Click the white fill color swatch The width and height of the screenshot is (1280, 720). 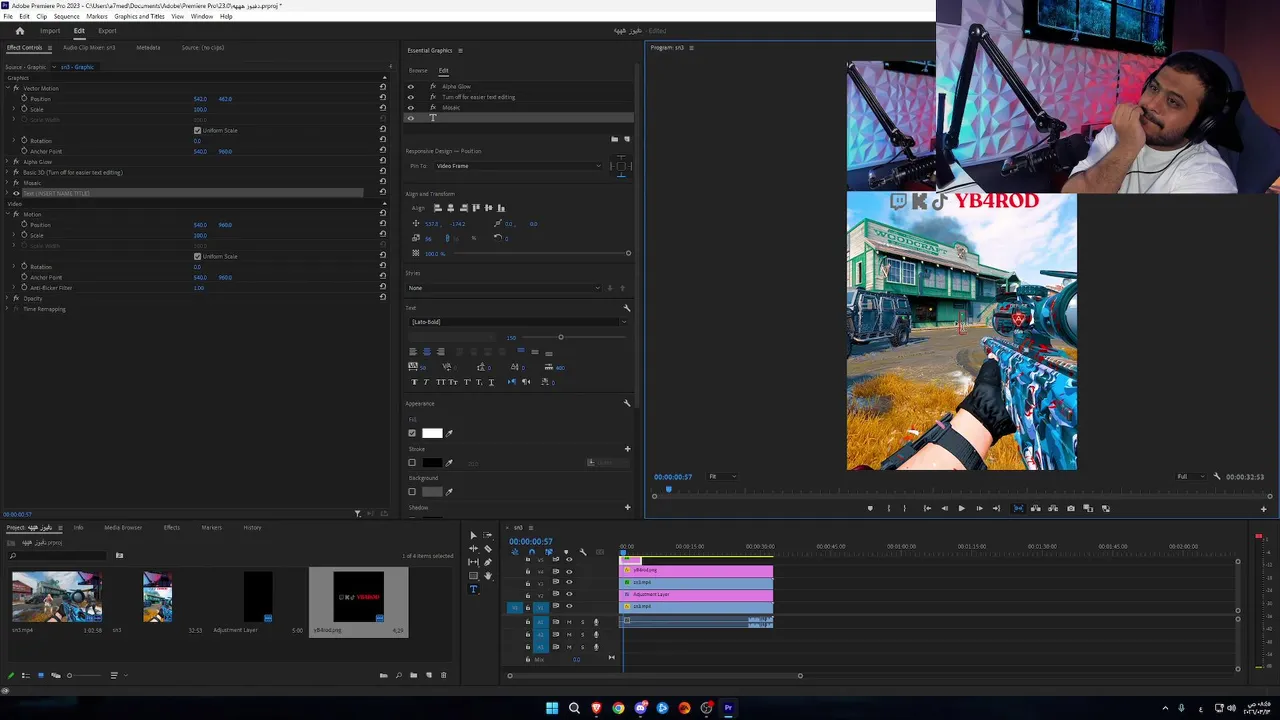(x=432, y=433)
